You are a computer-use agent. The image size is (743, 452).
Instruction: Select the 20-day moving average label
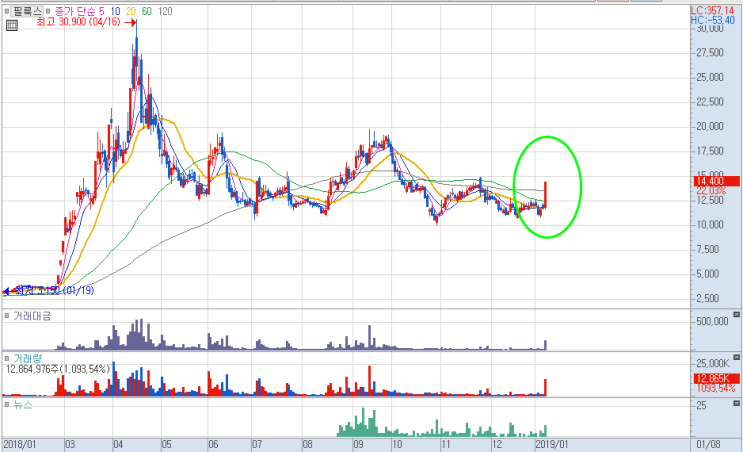pyautogui.click(x=131, y=11)
